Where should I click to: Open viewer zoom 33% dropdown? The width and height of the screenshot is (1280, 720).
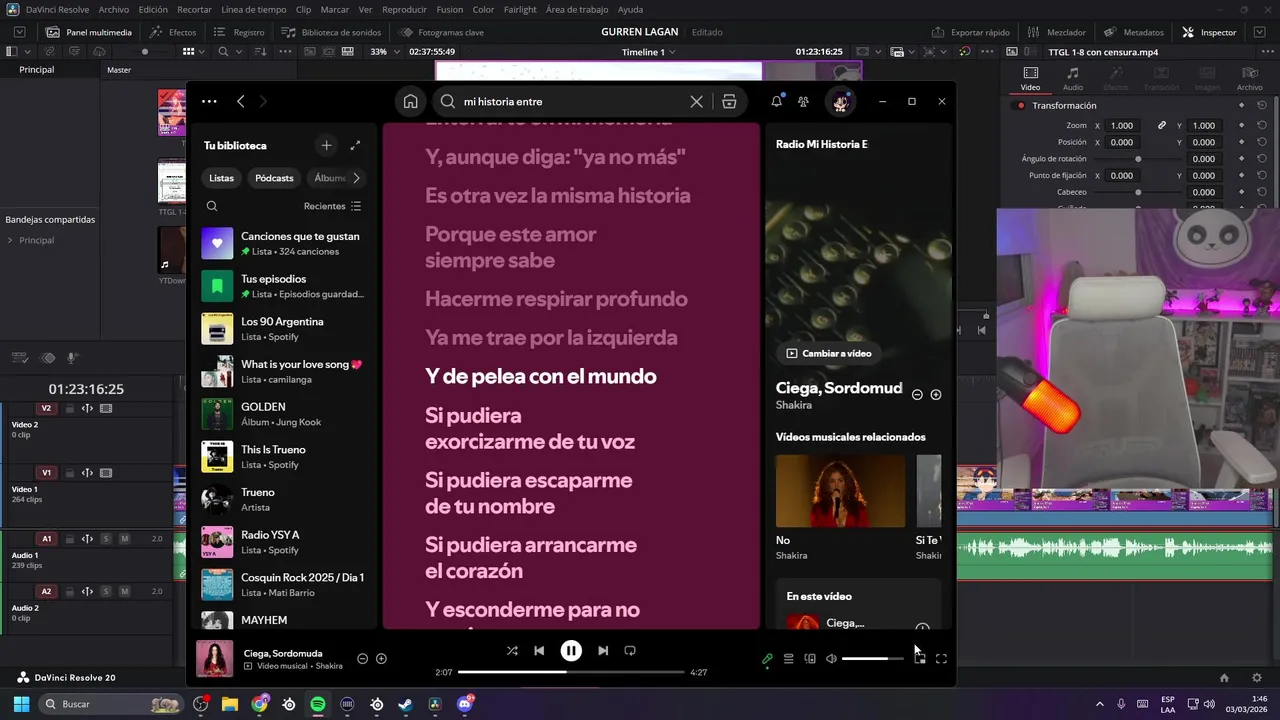(383, 52)
